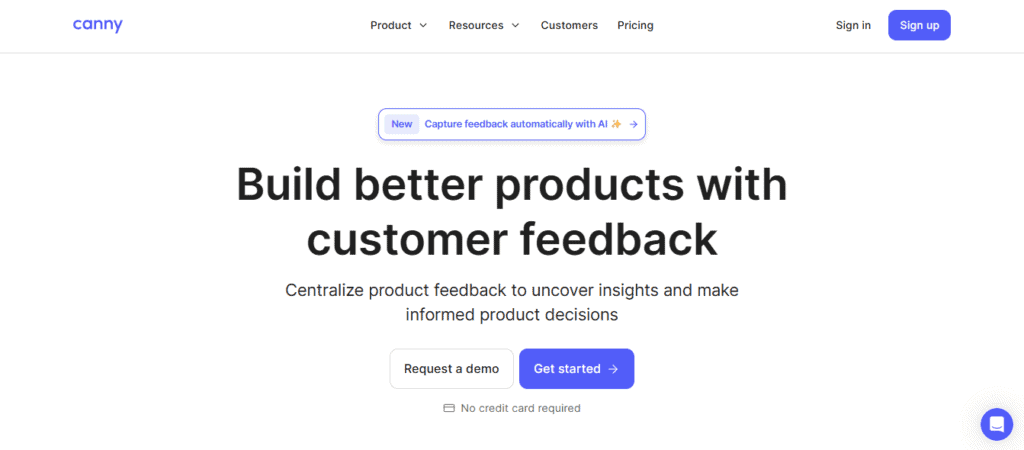
Task: Open the Product navigation menu
Action: 398,25
